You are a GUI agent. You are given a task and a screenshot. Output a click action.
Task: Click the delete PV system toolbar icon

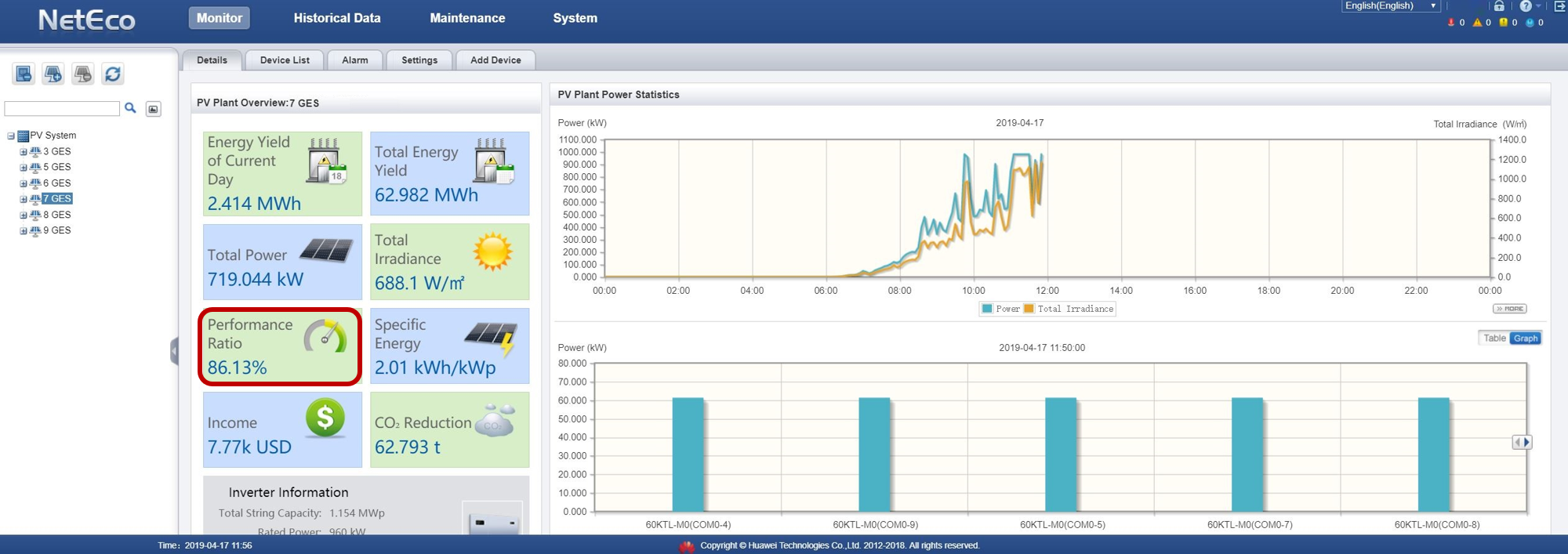pos(24,74)
